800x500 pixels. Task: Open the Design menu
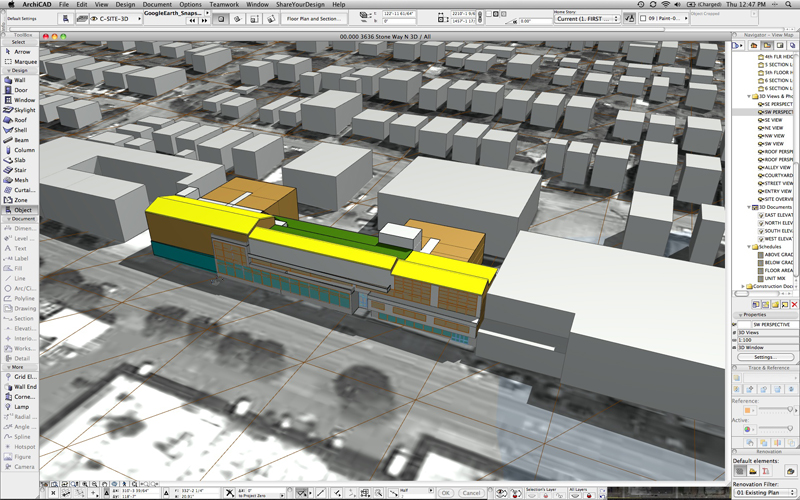(125, 5)
